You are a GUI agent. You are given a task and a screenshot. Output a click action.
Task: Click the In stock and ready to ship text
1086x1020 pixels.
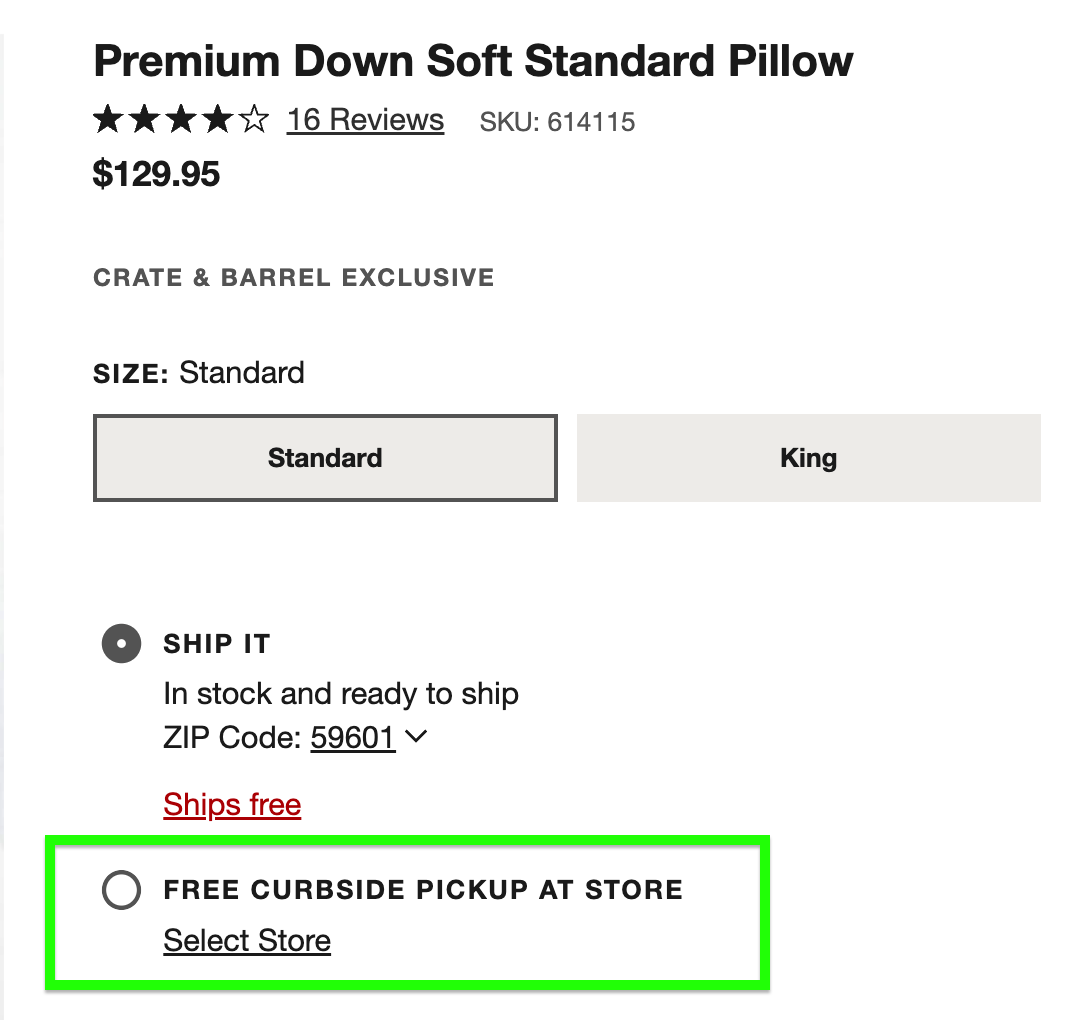(x=340, y=694)
